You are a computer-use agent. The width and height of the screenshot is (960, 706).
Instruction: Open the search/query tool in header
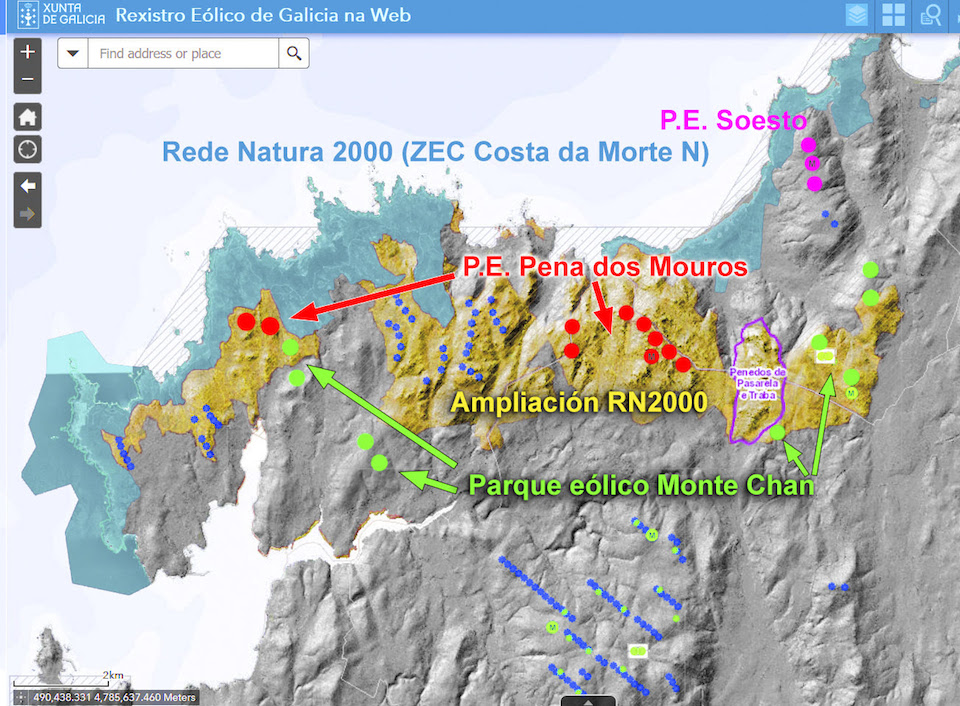click(x=930, y=16)
